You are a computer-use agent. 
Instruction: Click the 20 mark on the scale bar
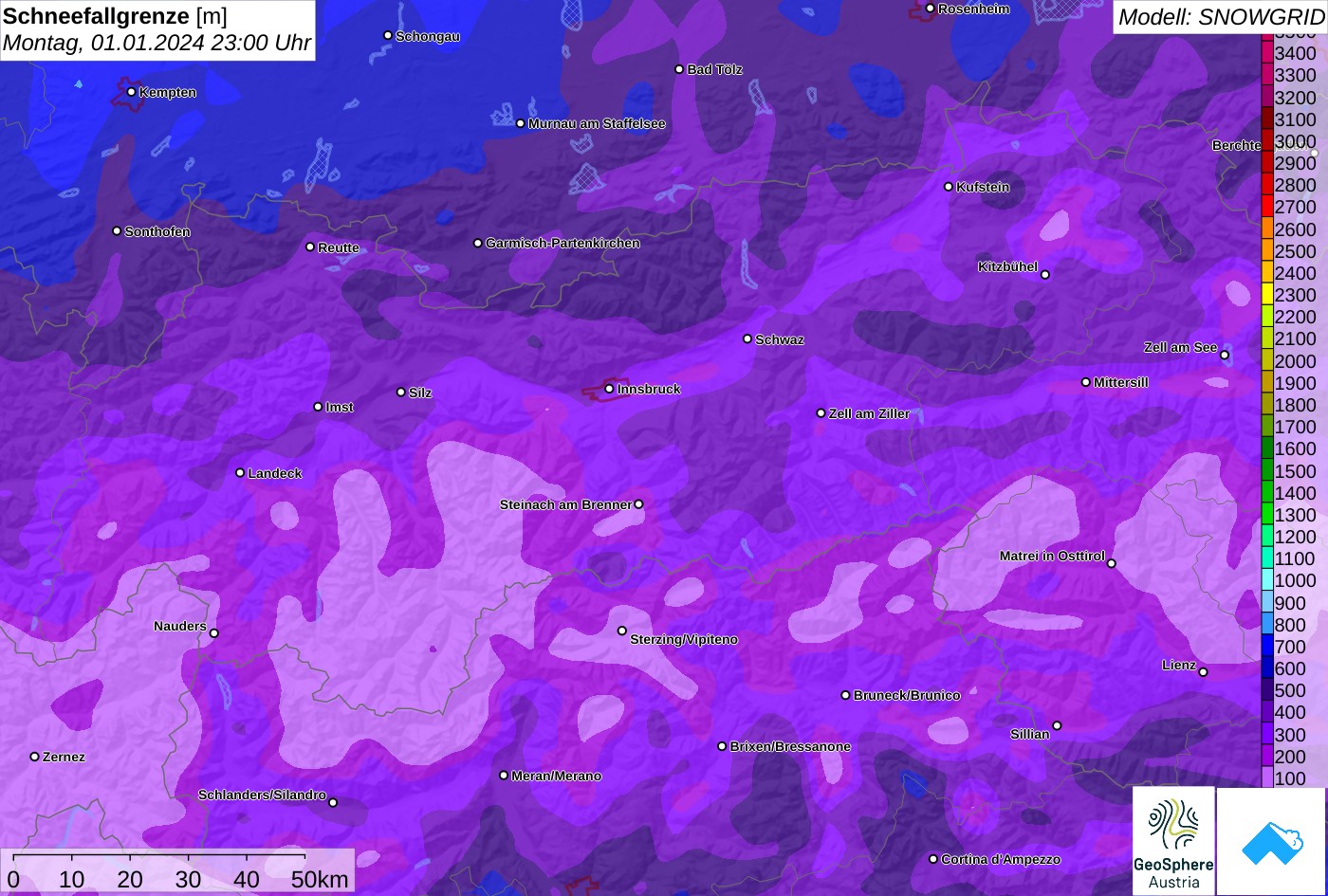pos(130,880)
